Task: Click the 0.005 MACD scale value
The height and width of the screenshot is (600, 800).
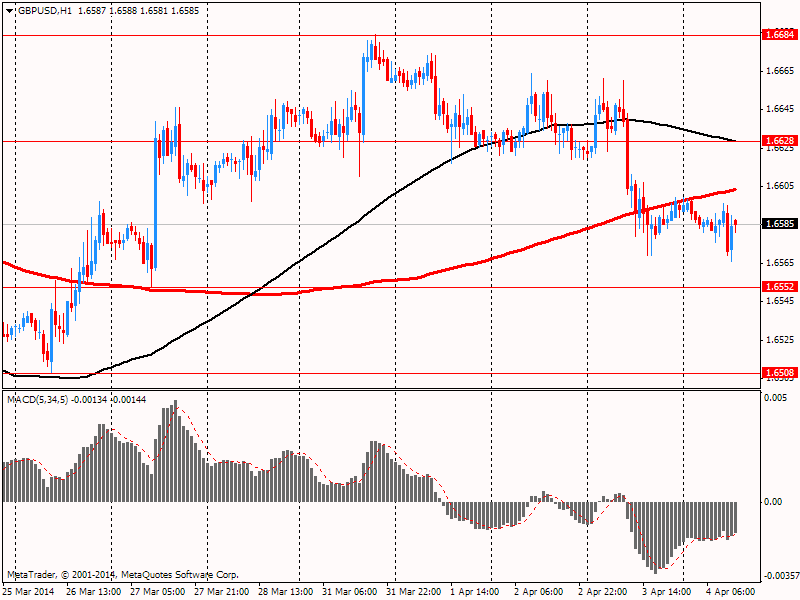Action: point(777,397)
